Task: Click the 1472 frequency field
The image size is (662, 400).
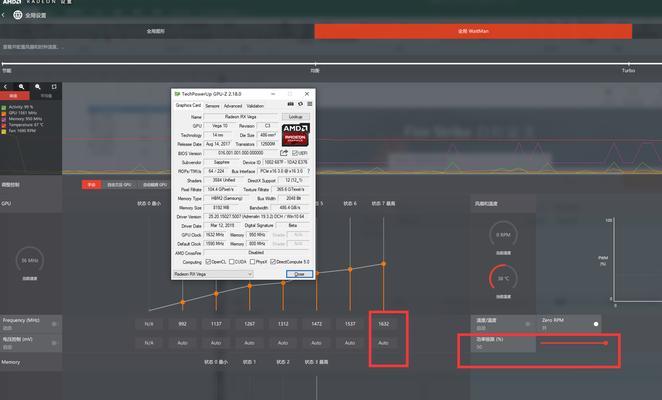Action: coord(316,324)
